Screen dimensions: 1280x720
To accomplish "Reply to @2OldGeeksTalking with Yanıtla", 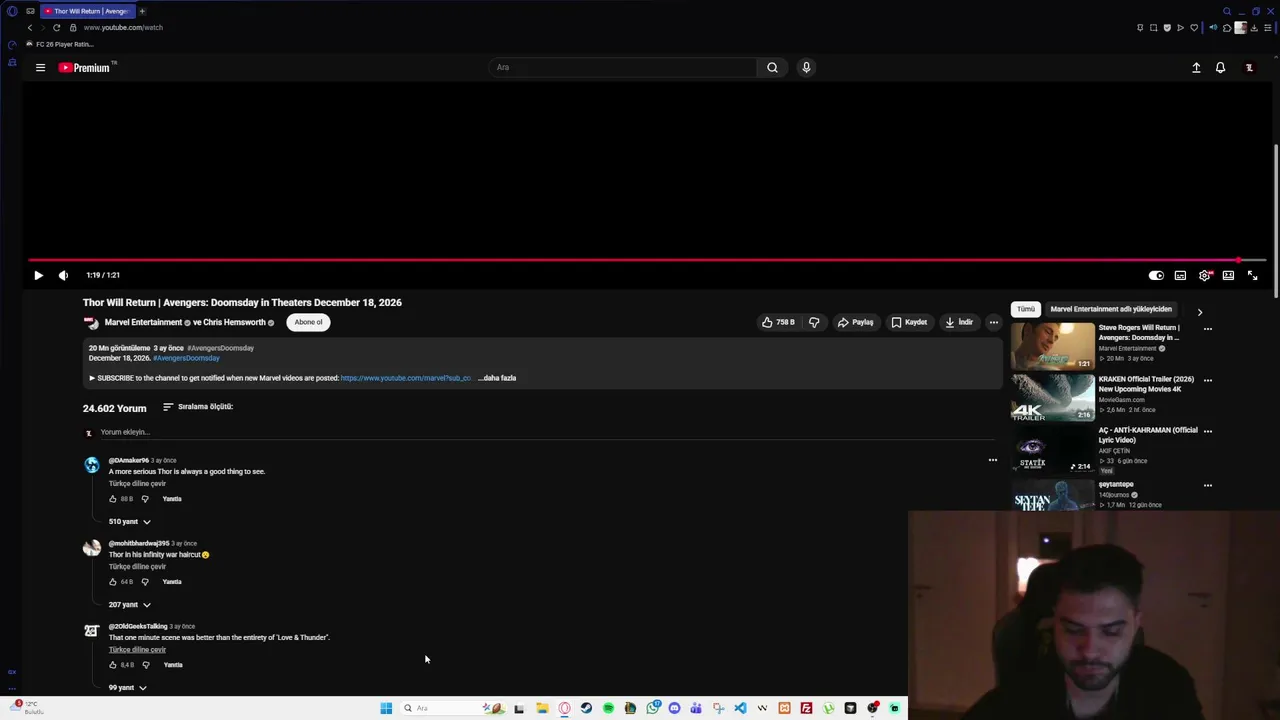I will (x=173, y=665).
